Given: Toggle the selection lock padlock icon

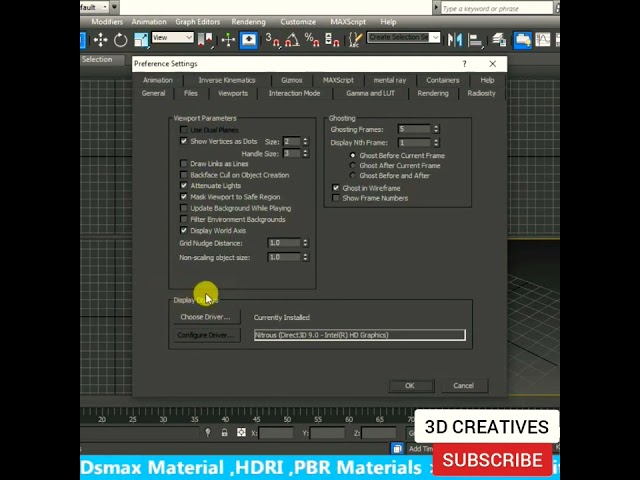Looking at the screenshot, I should (x=224, y=433).
